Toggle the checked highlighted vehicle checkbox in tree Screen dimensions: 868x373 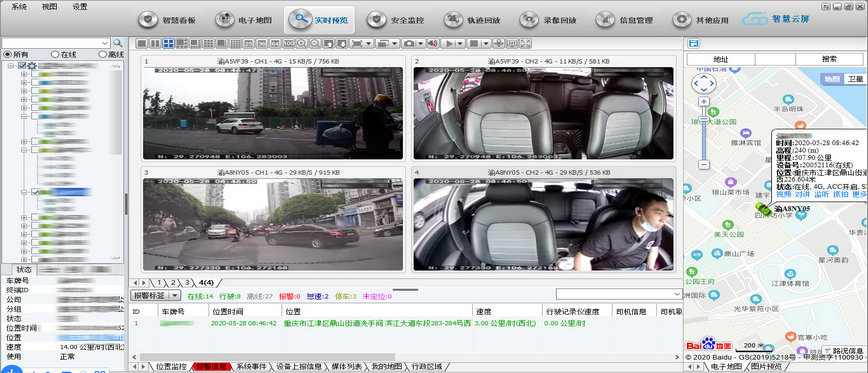click(35, 192)
